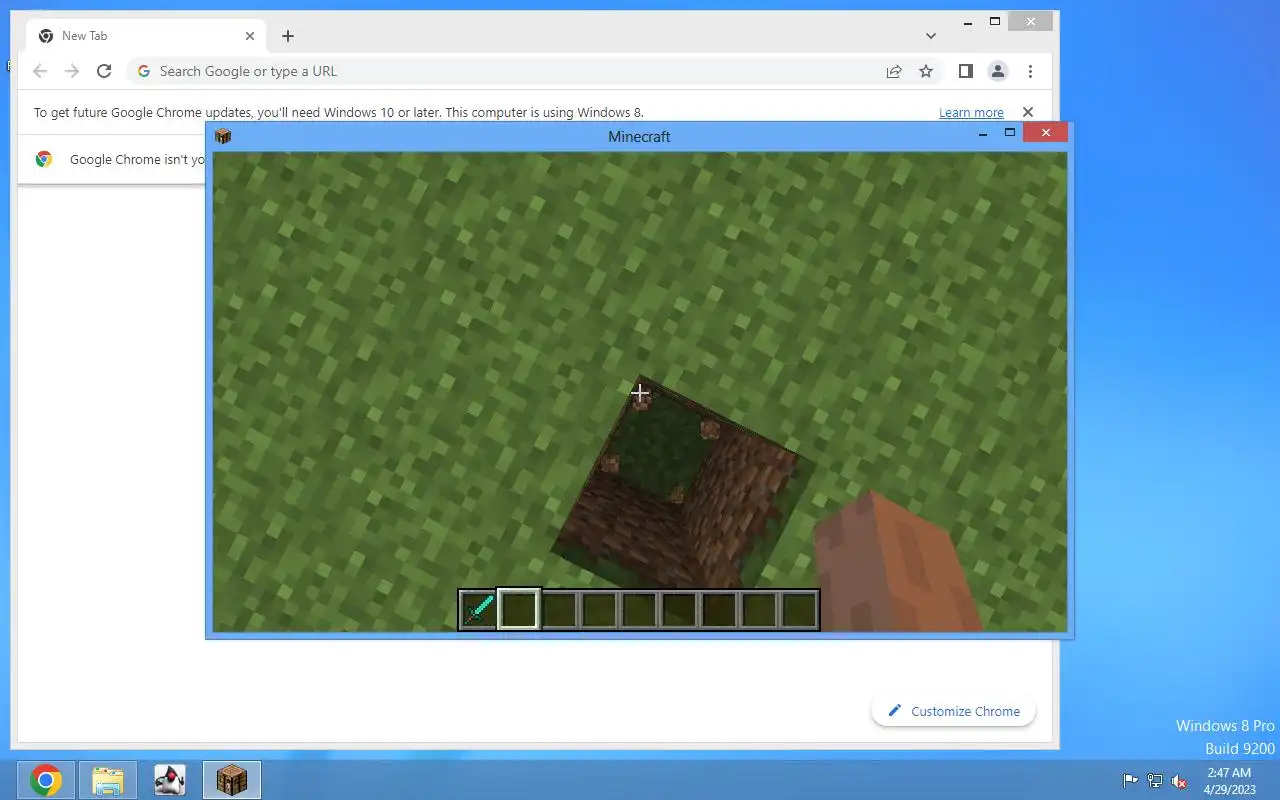This screenshot has width=1280, height=800.
Task: Switch to Minecraft taskbar button
Action: (x=232, y=780)
